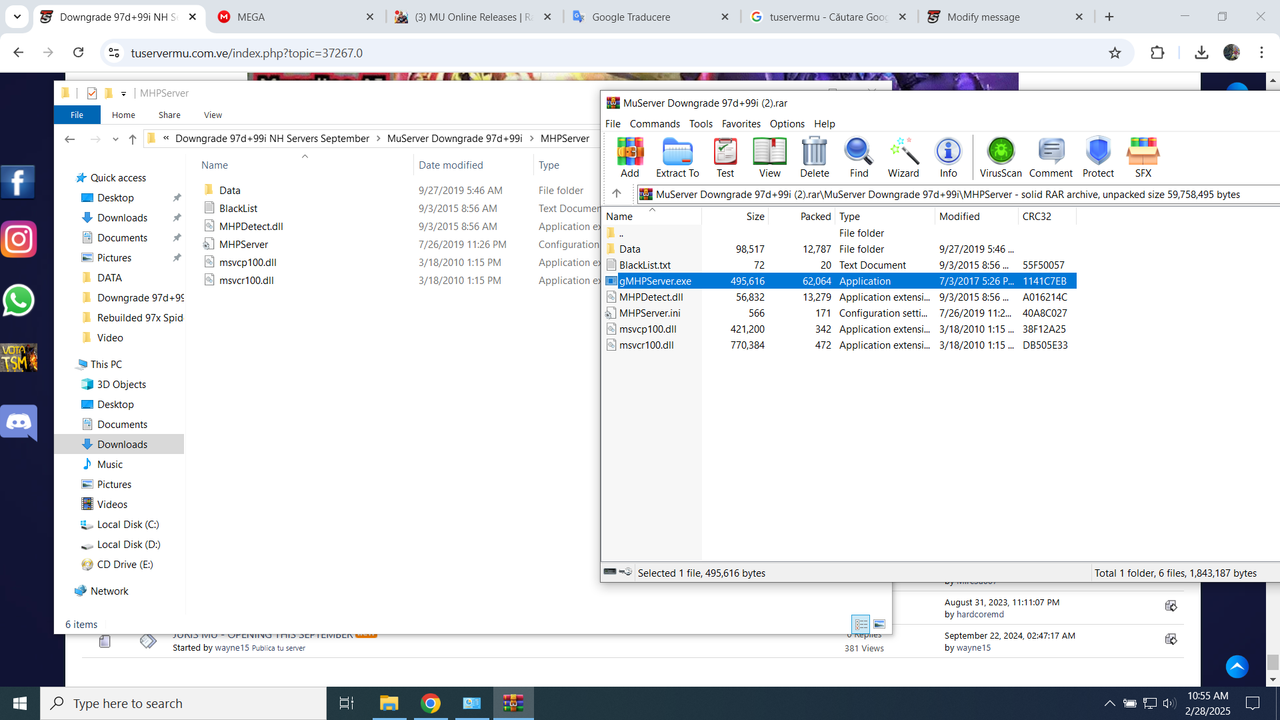
Task: Click the Delete icon in WinRAR
Action: 814,158
